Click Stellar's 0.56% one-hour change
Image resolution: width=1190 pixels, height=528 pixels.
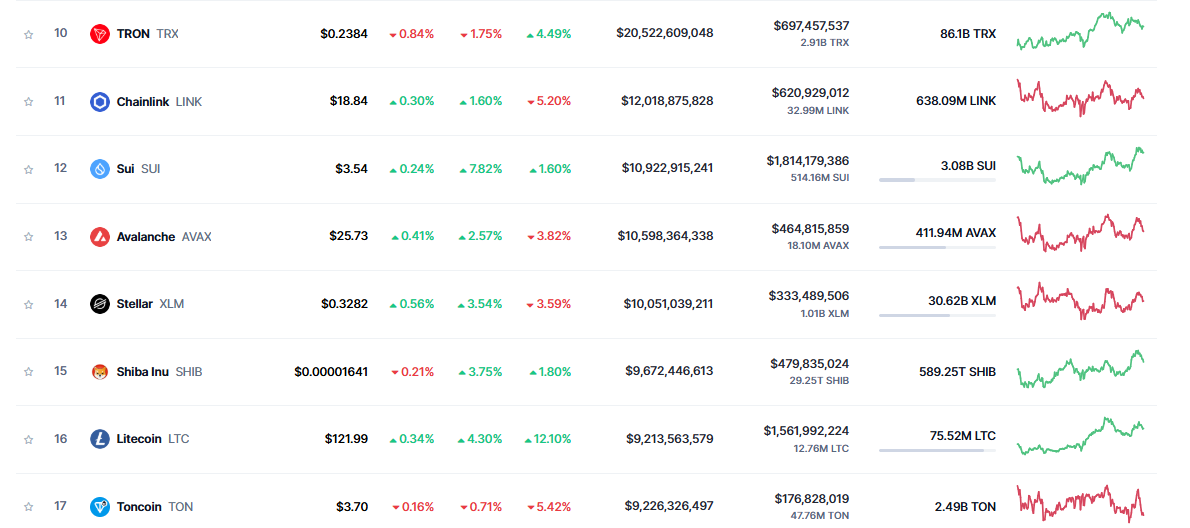pos(412,304)
